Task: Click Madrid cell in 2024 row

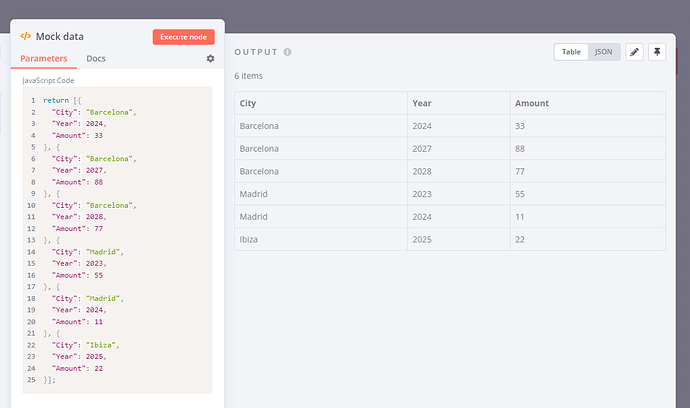Action: pyautogui.click(x=321, y=217)
